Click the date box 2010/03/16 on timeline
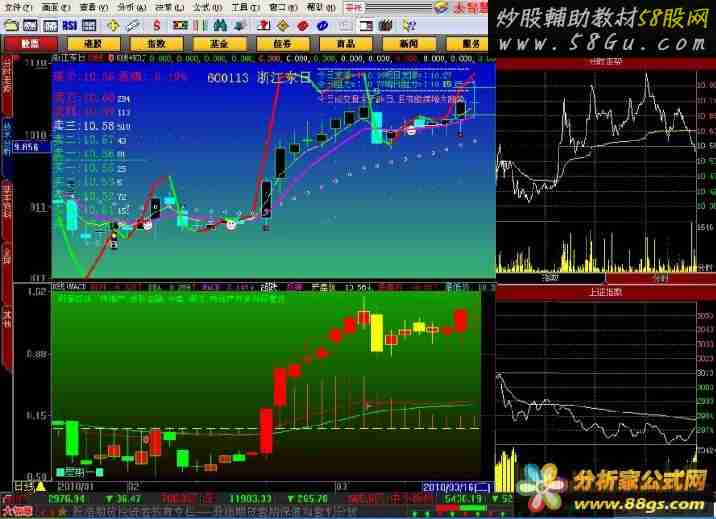 pyautogui.click(x=456, y=487)
